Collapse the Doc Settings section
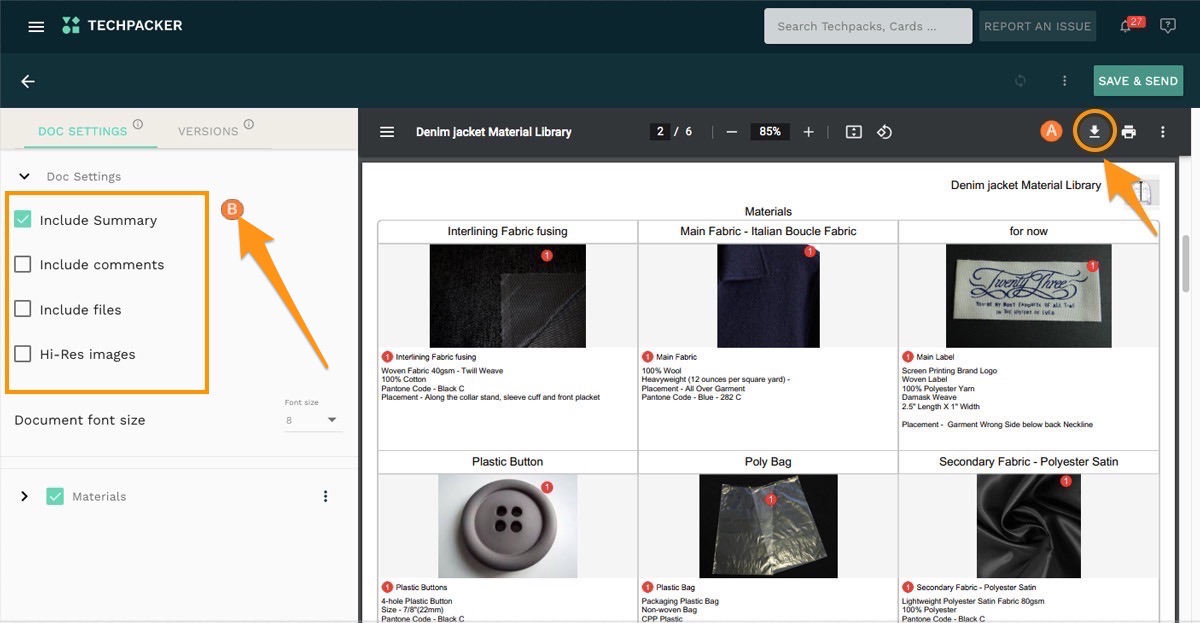 click(x=25, y=176)
